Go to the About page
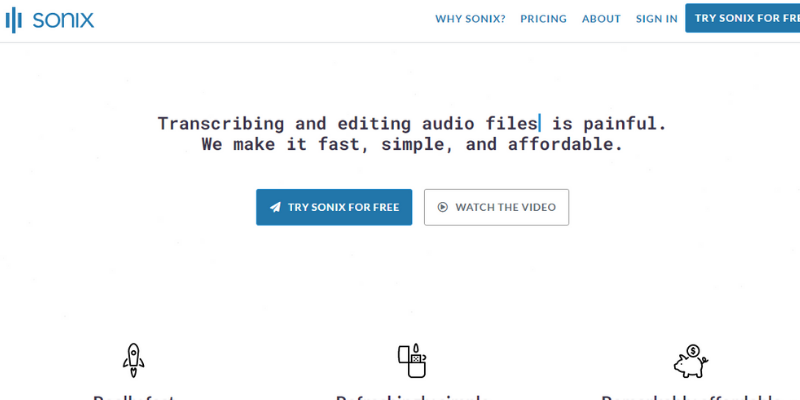 coord(601,19)
